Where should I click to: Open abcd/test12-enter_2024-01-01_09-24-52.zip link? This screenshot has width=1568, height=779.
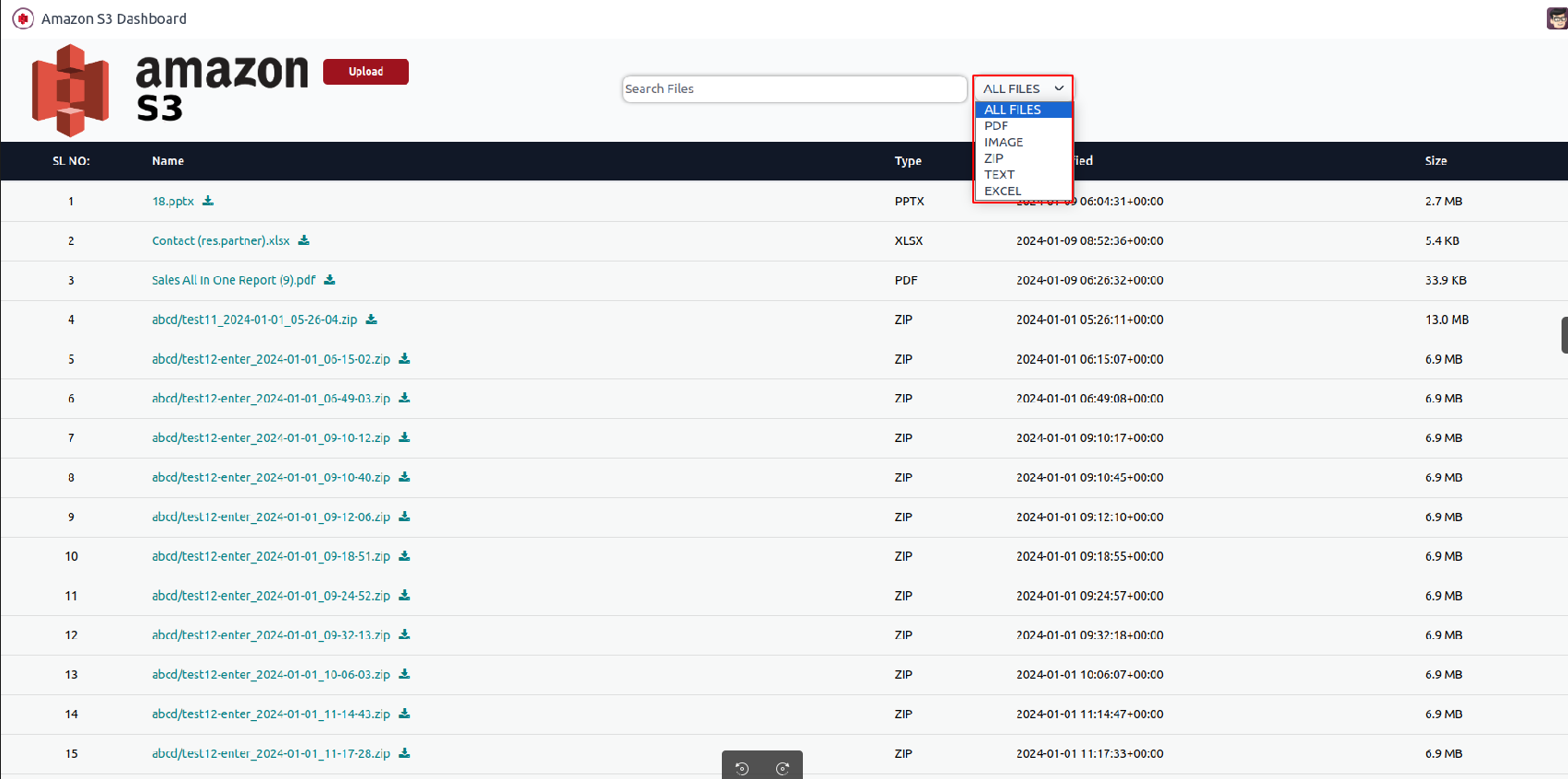point(271,596)
